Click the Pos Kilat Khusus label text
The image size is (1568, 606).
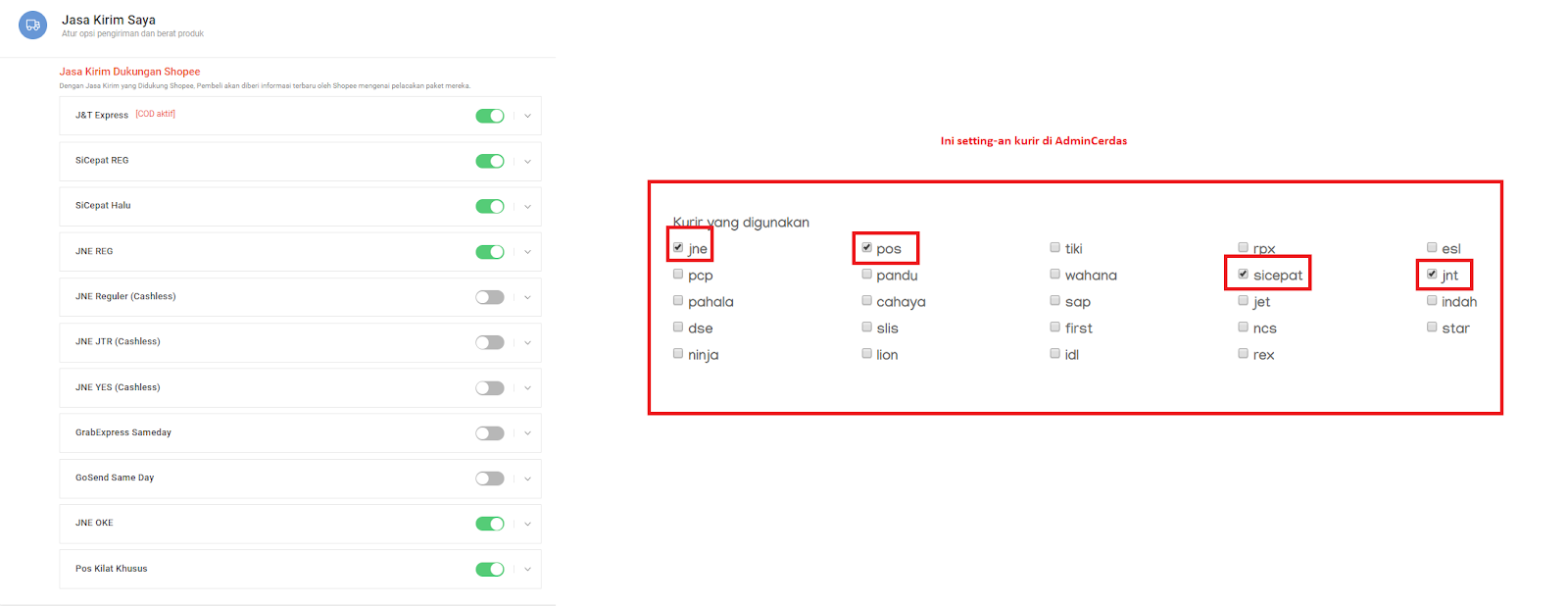[x=112, y=569]
